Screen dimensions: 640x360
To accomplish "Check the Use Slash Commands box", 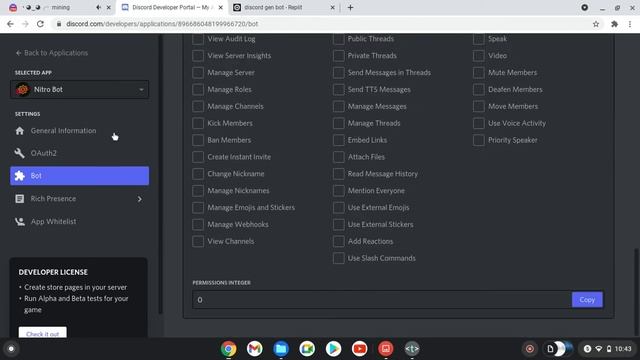I will point(338,258).
